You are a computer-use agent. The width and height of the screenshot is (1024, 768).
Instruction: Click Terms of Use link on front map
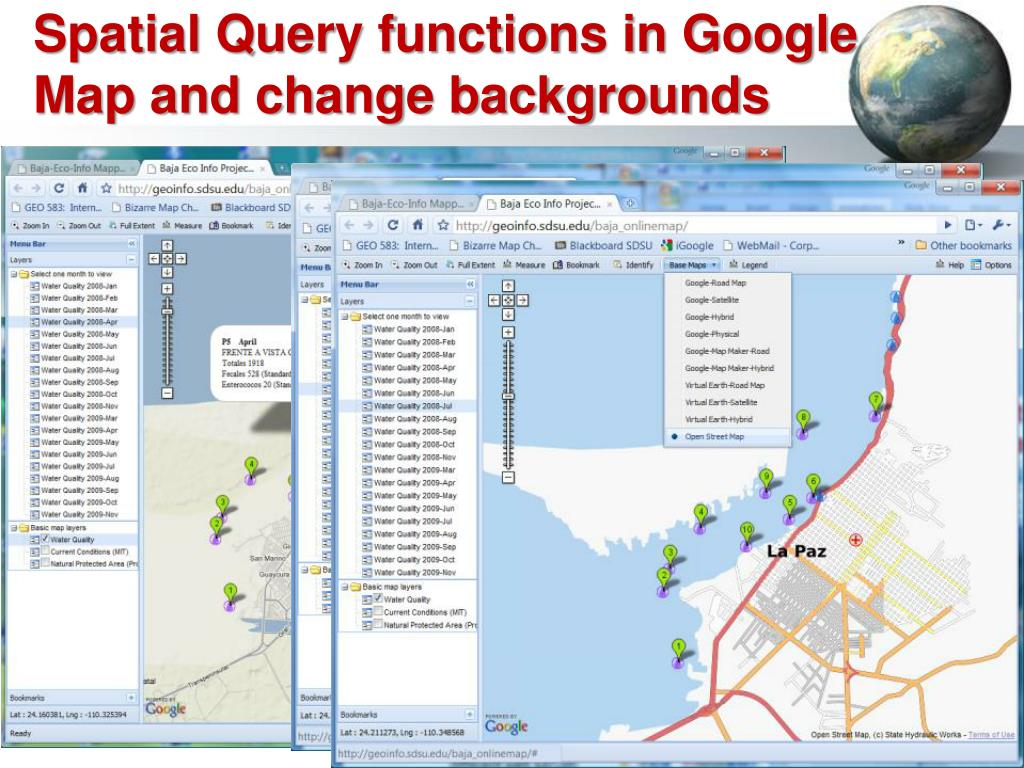point(991,735)
